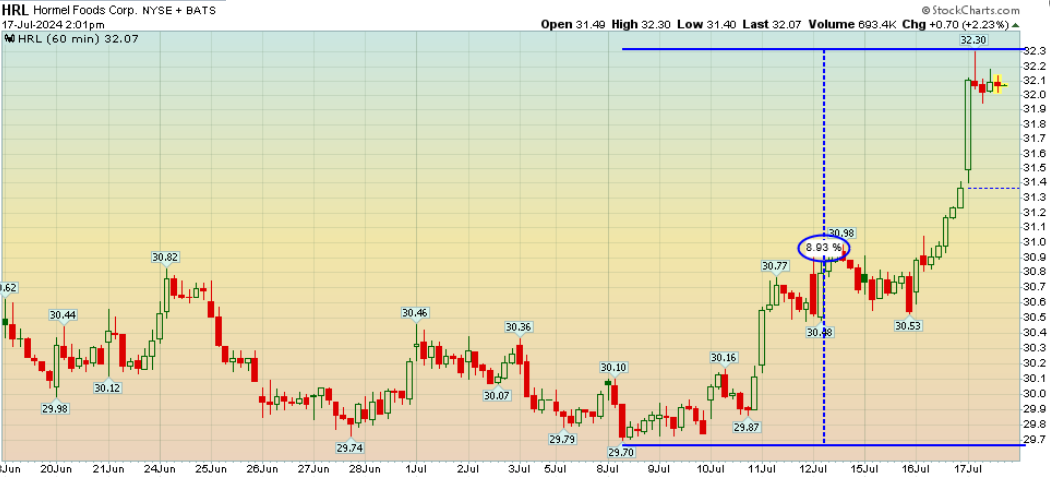Click the 32.0 price axis tick
The width and height of the screenshot is (1050, 477).
(1035, 94)
